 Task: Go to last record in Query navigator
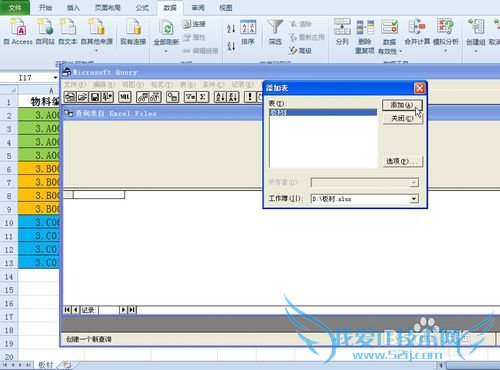132,310
